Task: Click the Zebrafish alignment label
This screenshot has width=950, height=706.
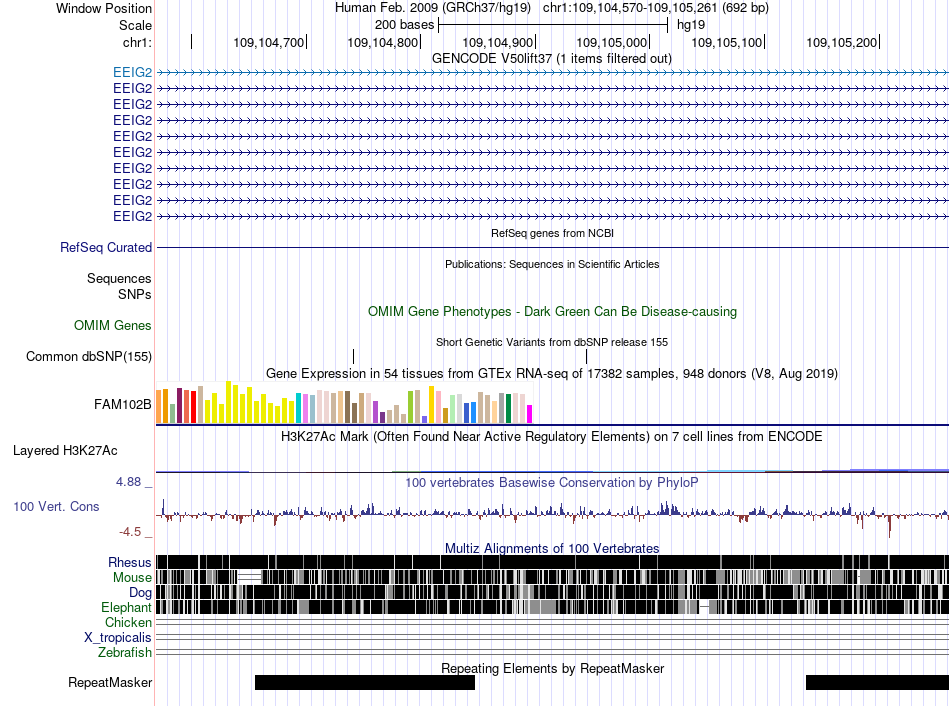Action: pos(125,653)
